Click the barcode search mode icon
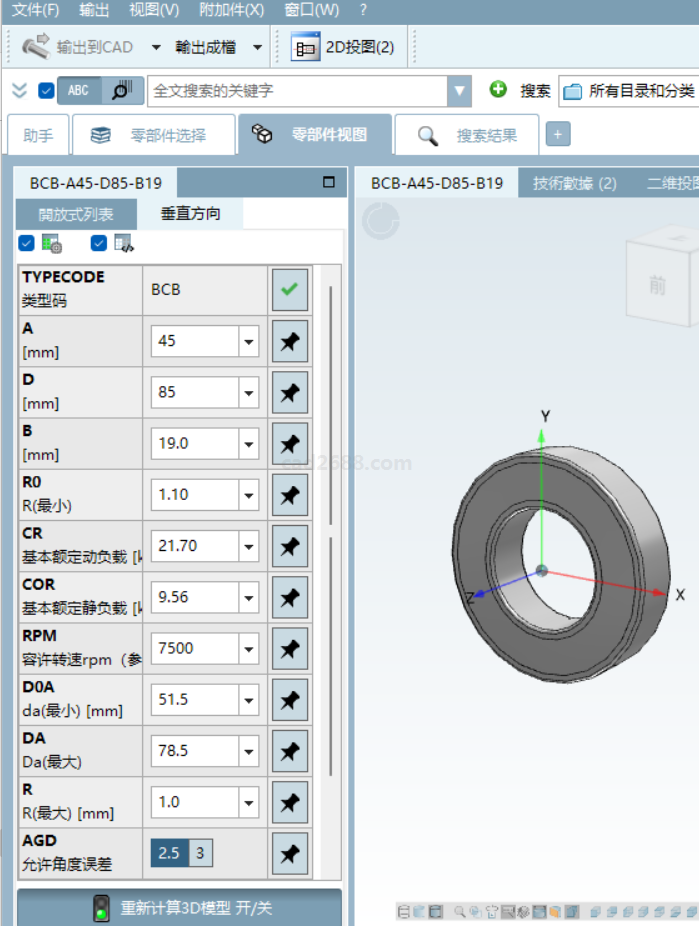The height and width of the screenshot is (926, 699). [121, 91]
